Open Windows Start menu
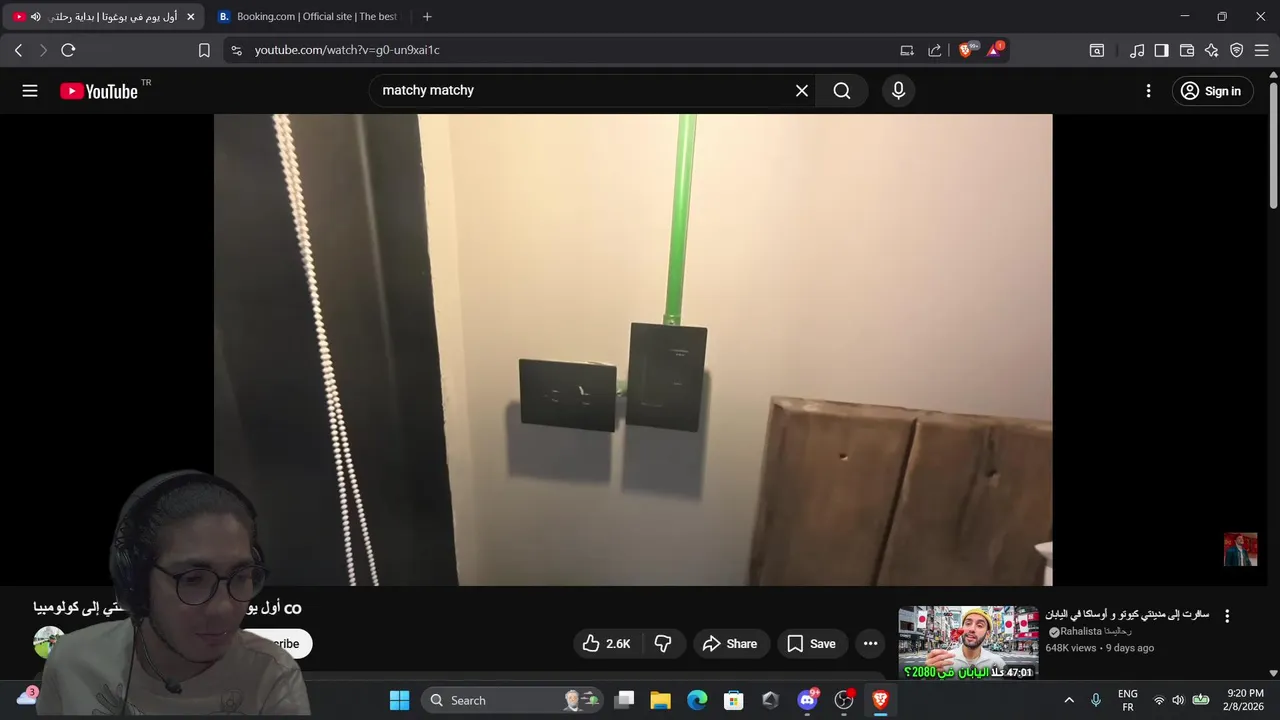 coord(399,700)
